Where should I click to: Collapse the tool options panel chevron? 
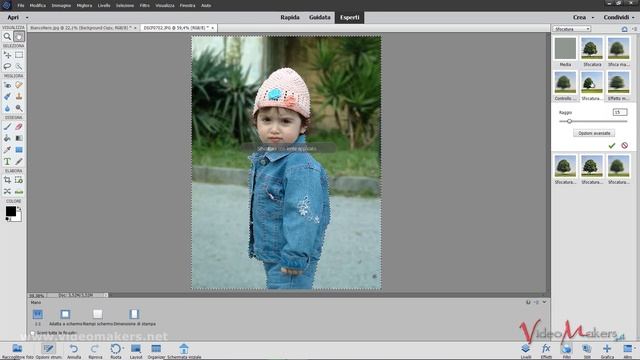point(544,302)
